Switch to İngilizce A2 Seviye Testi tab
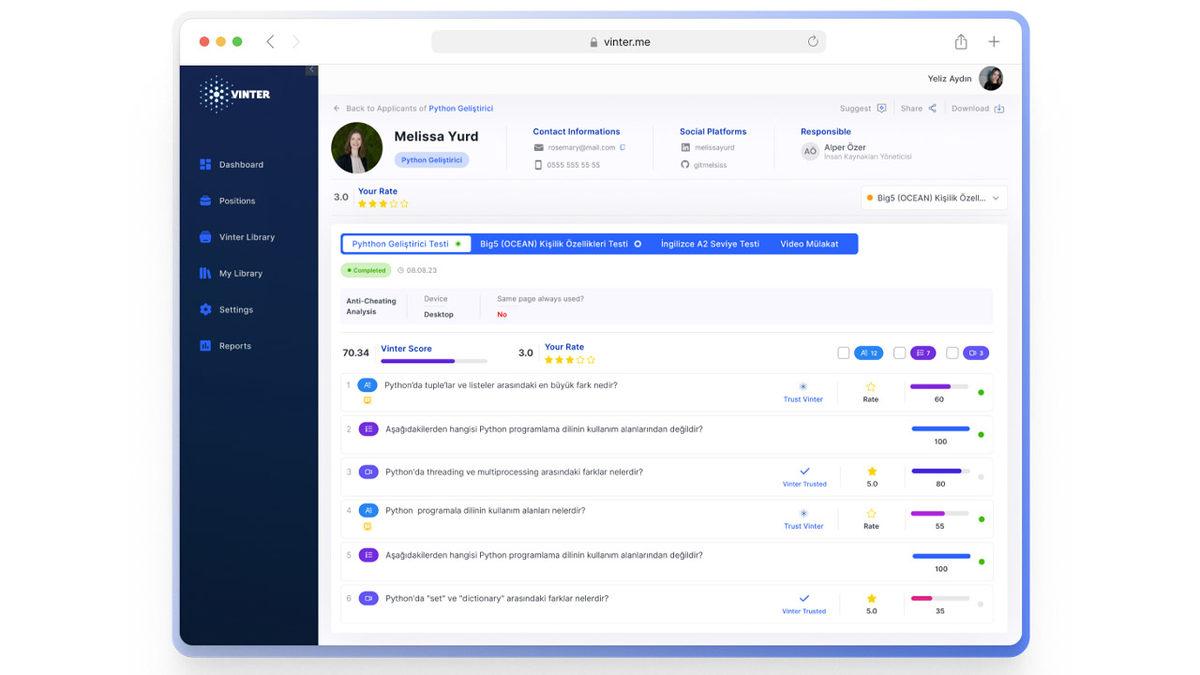 709,244
